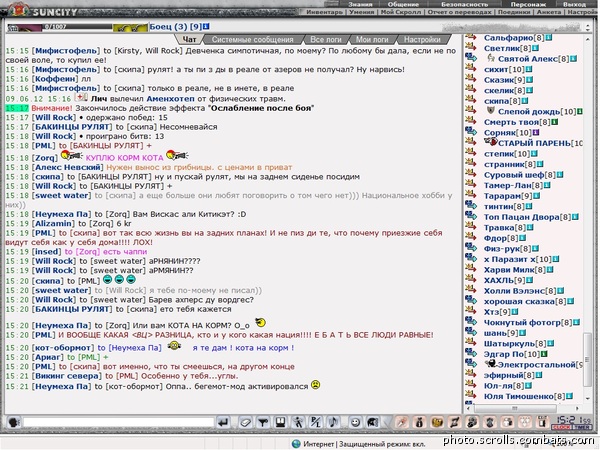
Task: Click nickname Викинг севера in chat
Action: [x=67, y=376]
